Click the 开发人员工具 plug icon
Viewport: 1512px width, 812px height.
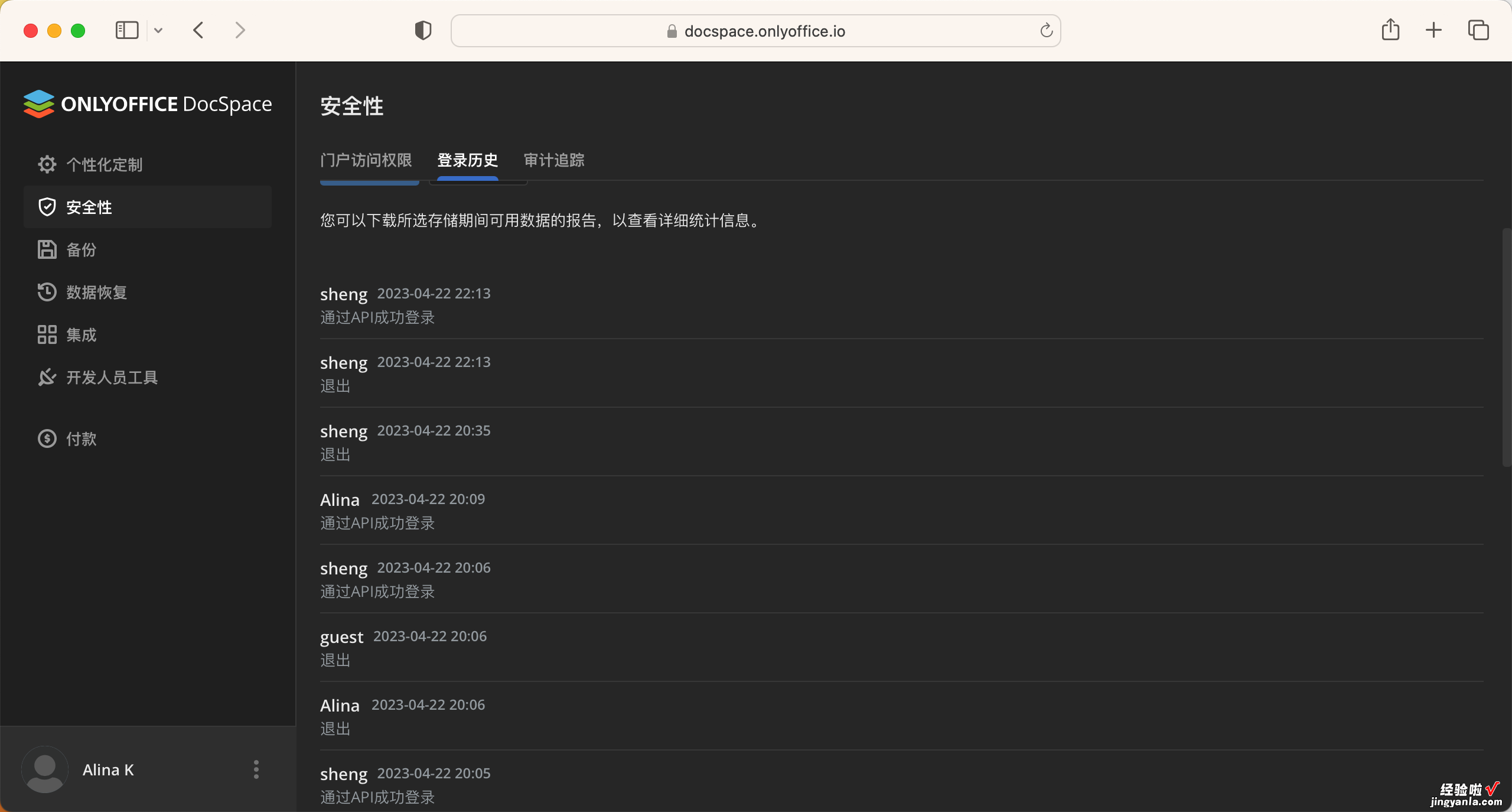(47, 377)
